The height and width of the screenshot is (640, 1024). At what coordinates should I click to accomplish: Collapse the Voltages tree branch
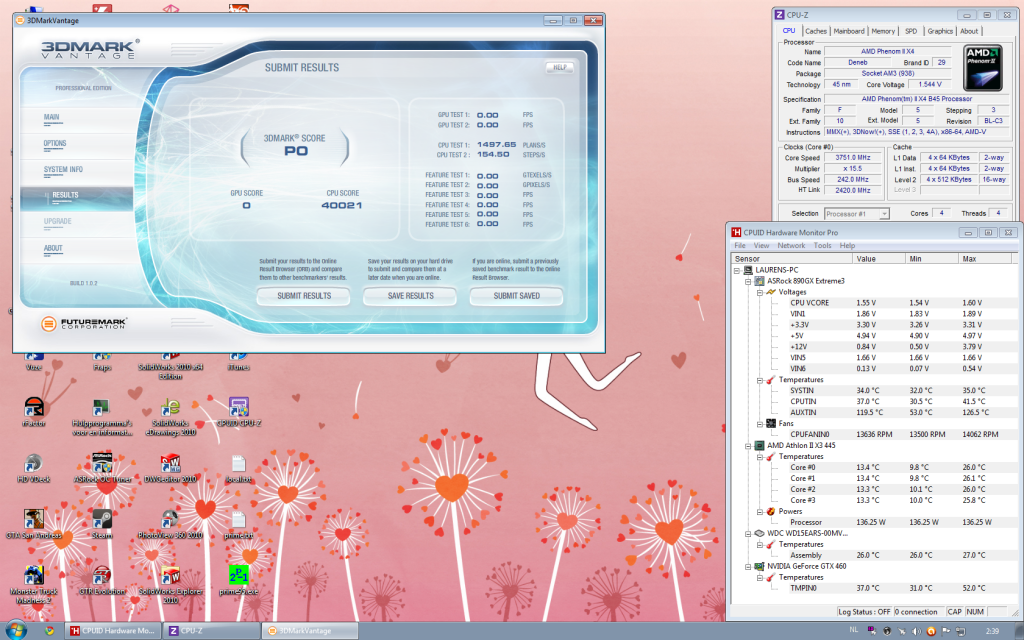(x=760, y=292)
